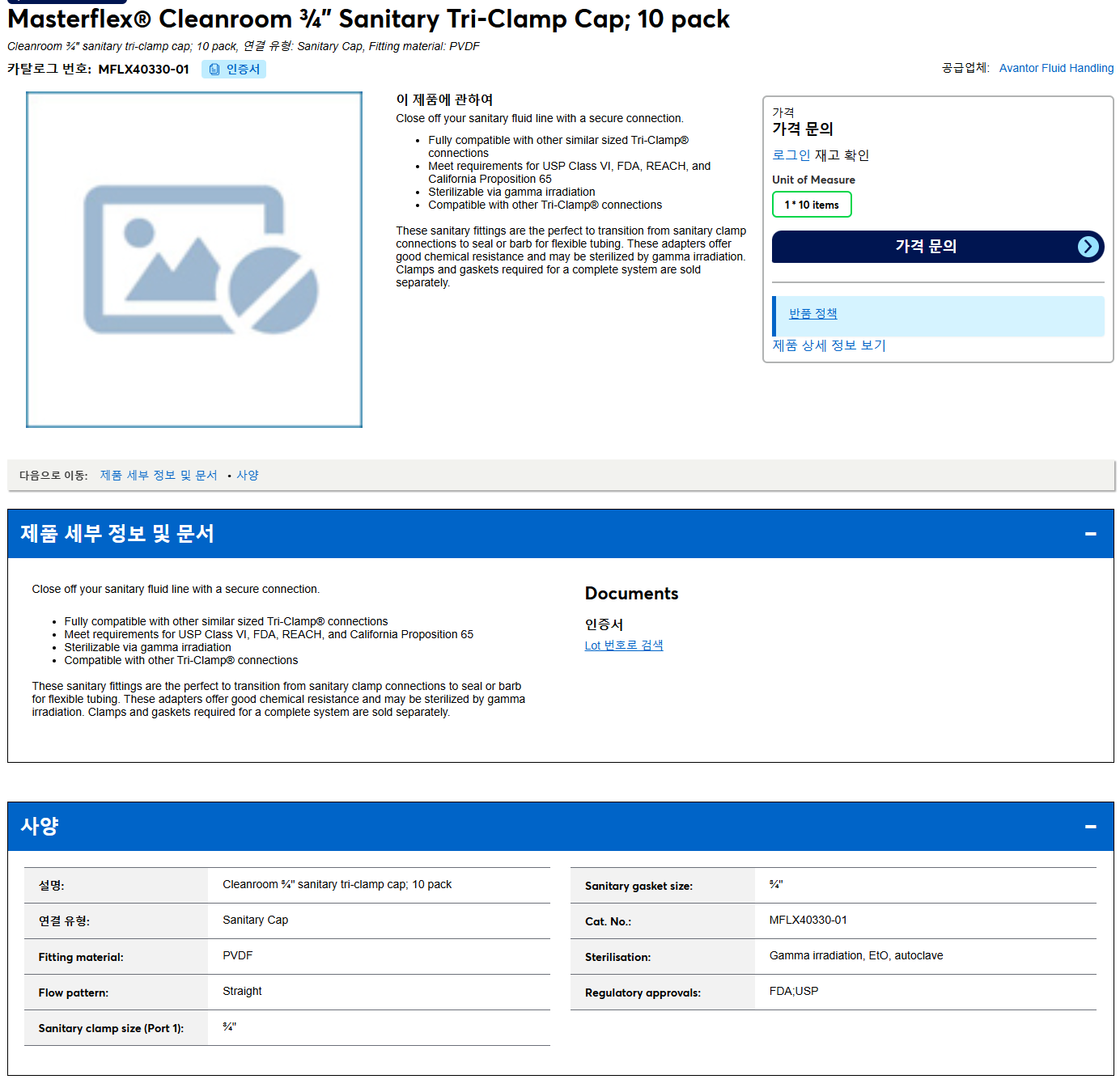This screenshot has height=1092, width=1120.
Task: Click the FDA;USP regulatory approvals value
Action: [794, 992]
